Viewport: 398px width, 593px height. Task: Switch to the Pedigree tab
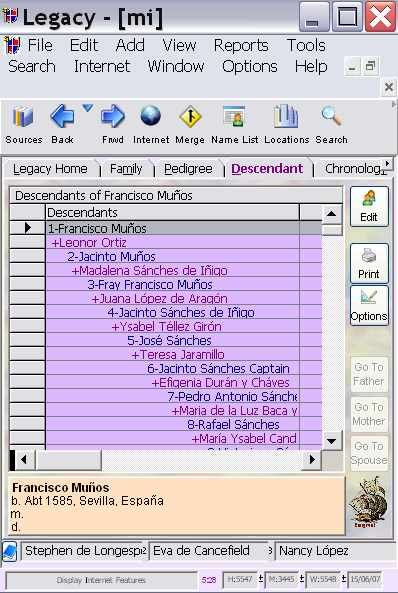[188, 169]
